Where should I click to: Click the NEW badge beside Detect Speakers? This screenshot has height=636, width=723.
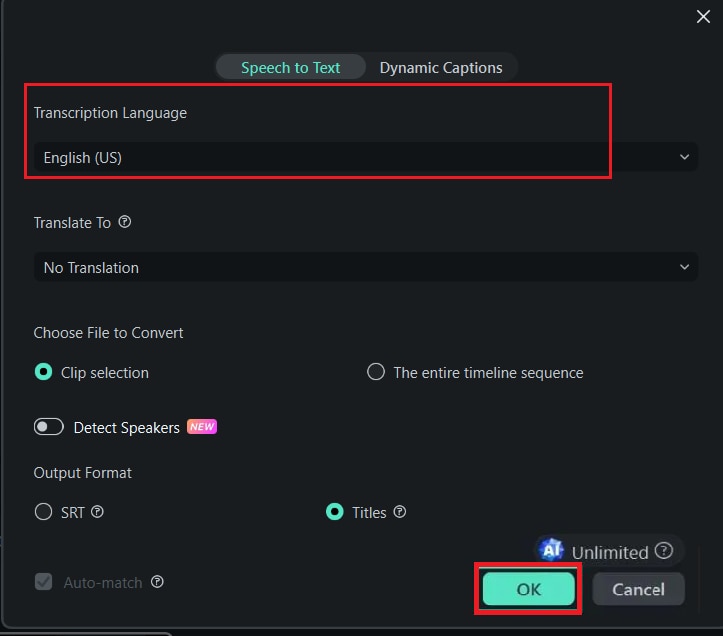tap(202, 427)
